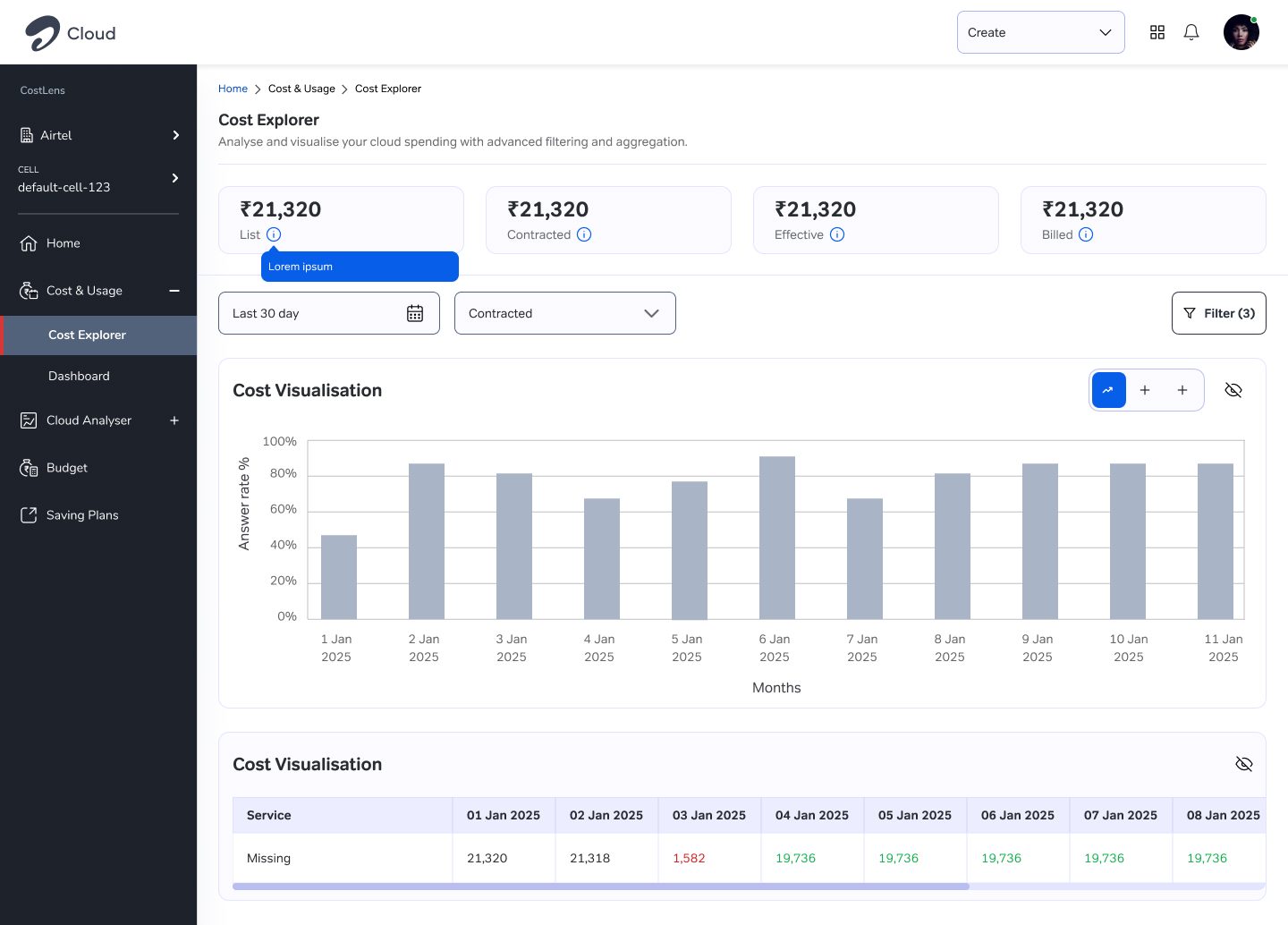Screen dimensions: 1288x925
Task: Click the Missing service row cell
Action: [x=343, y=858]
